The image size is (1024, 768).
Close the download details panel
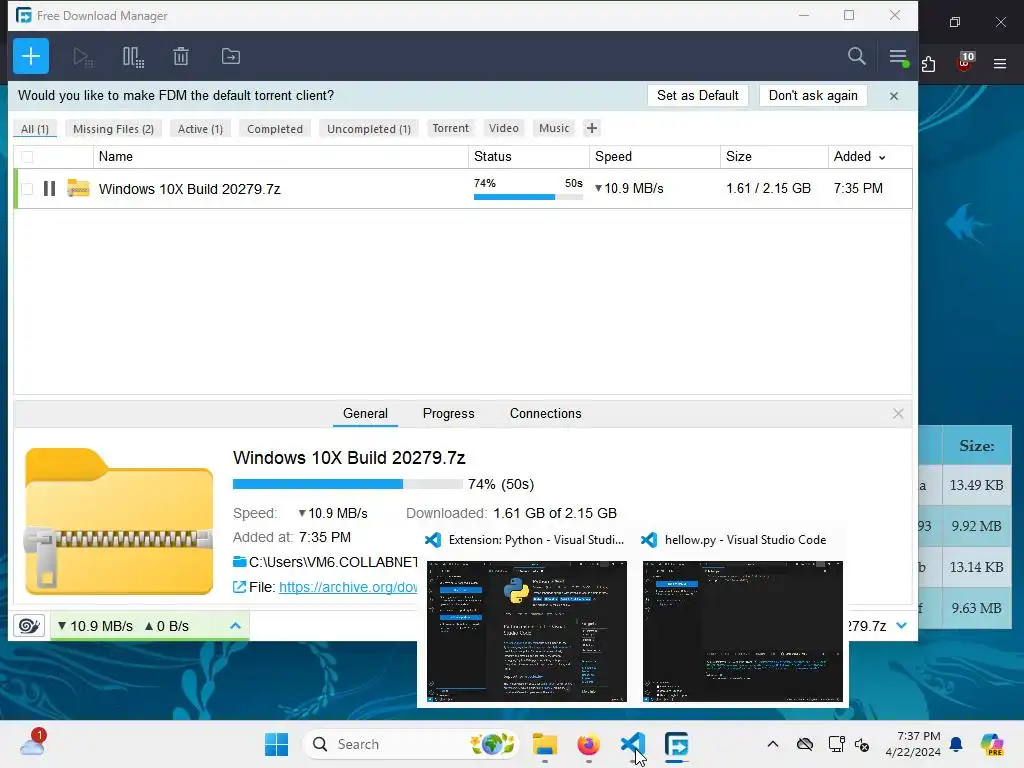click(x=898, y=413)
